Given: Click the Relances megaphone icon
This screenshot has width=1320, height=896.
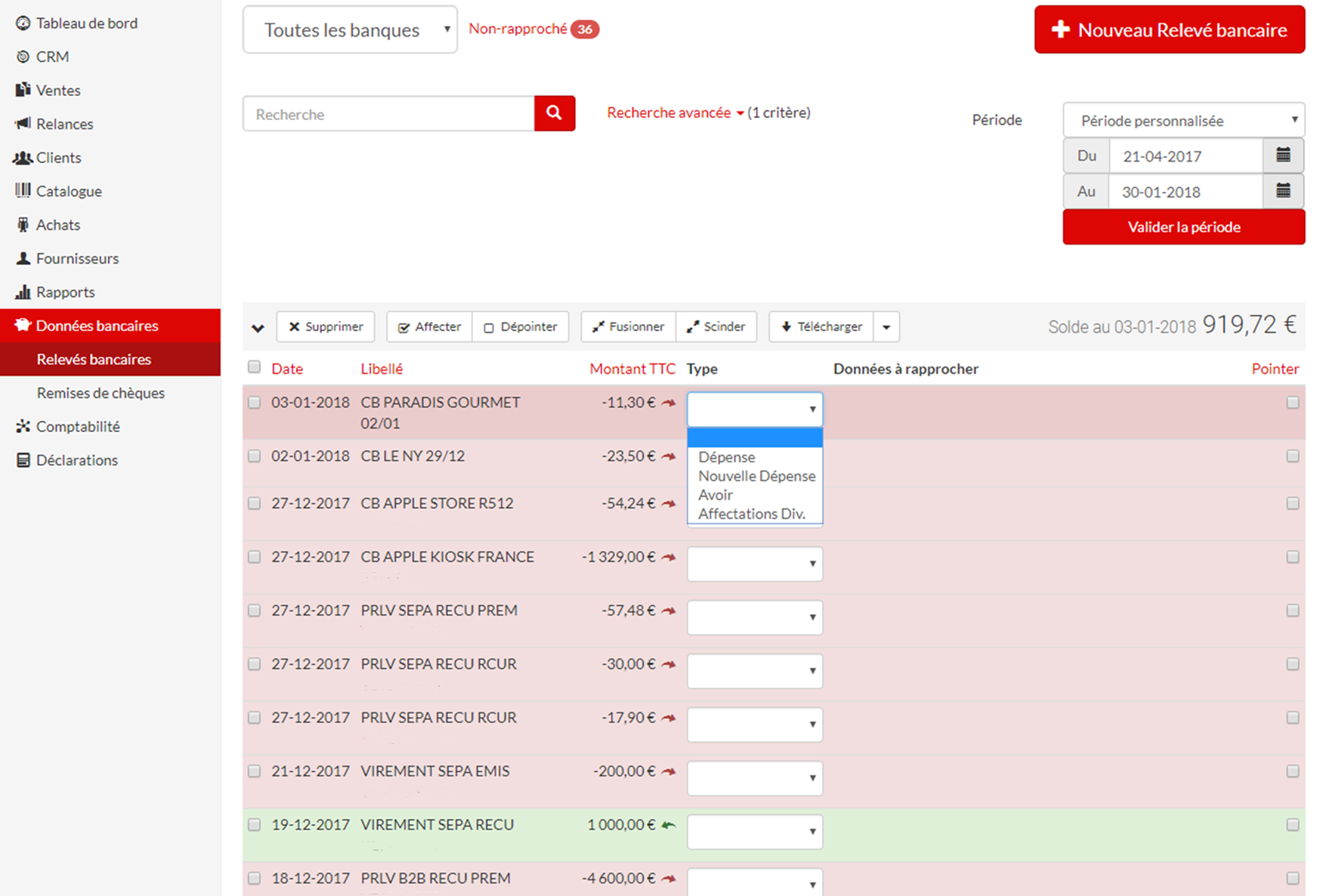Looking at the screenshot, I should (x=23, y=123).
